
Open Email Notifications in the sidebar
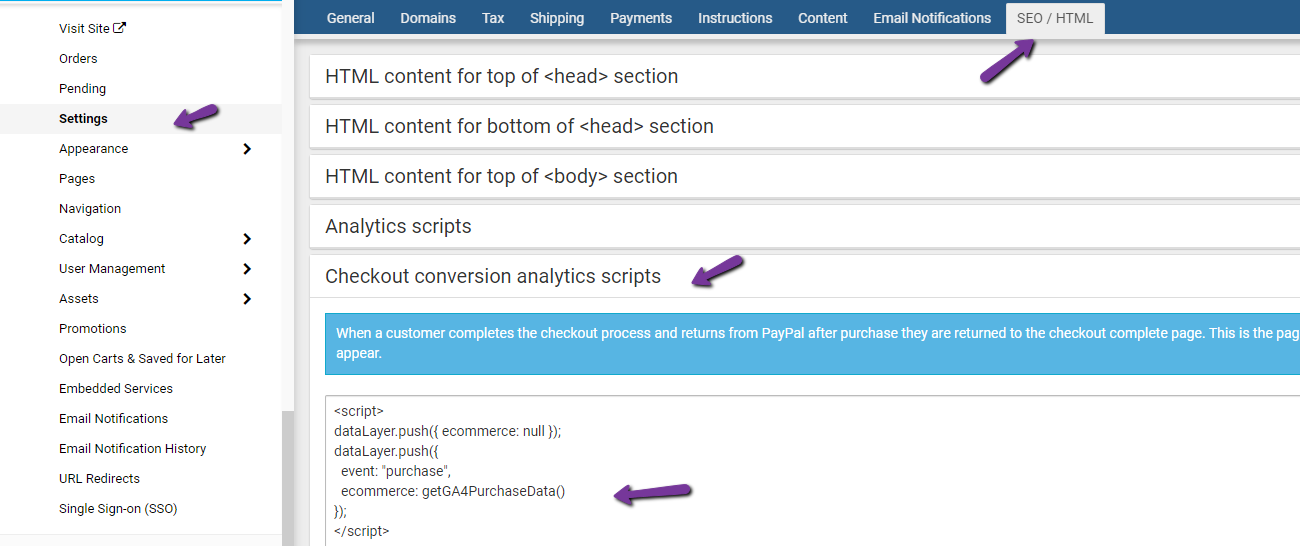coord(113,419)
